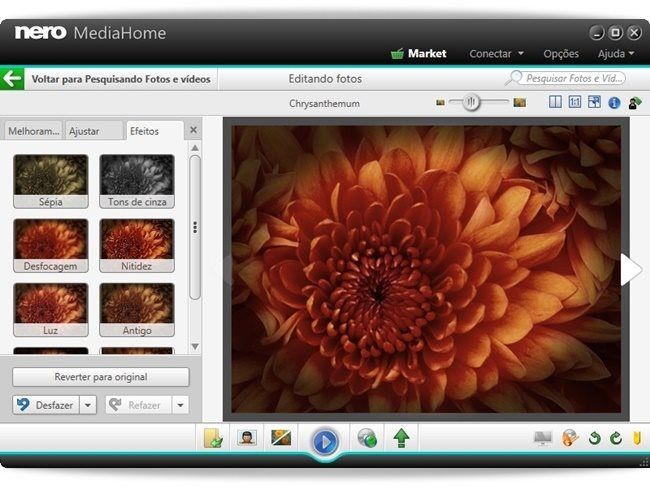Click the small thumbnail zoom-out icon
Screen dimensions: 650x487
tap(440, 102)
